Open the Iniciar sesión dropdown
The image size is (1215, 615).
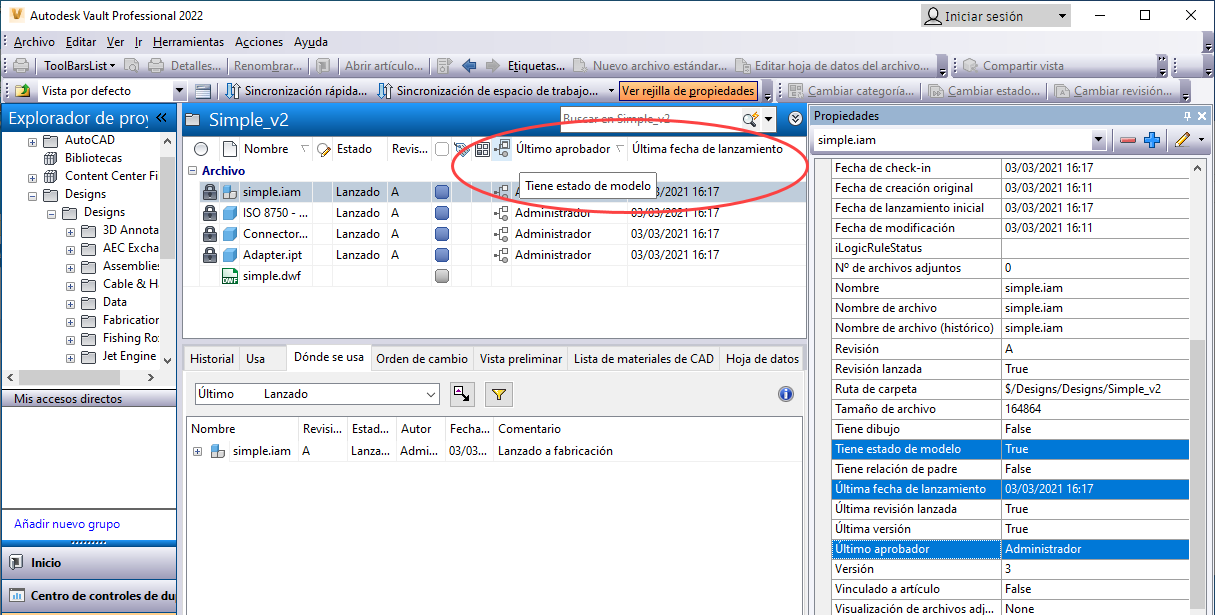[1061, 16]
